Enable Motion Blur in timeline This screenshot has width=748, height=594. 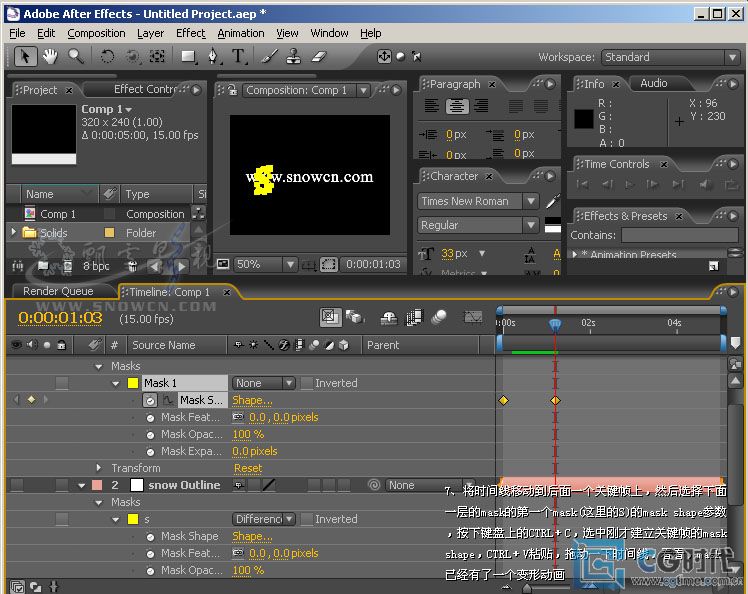pyautogui.click(x=438, y=317)
